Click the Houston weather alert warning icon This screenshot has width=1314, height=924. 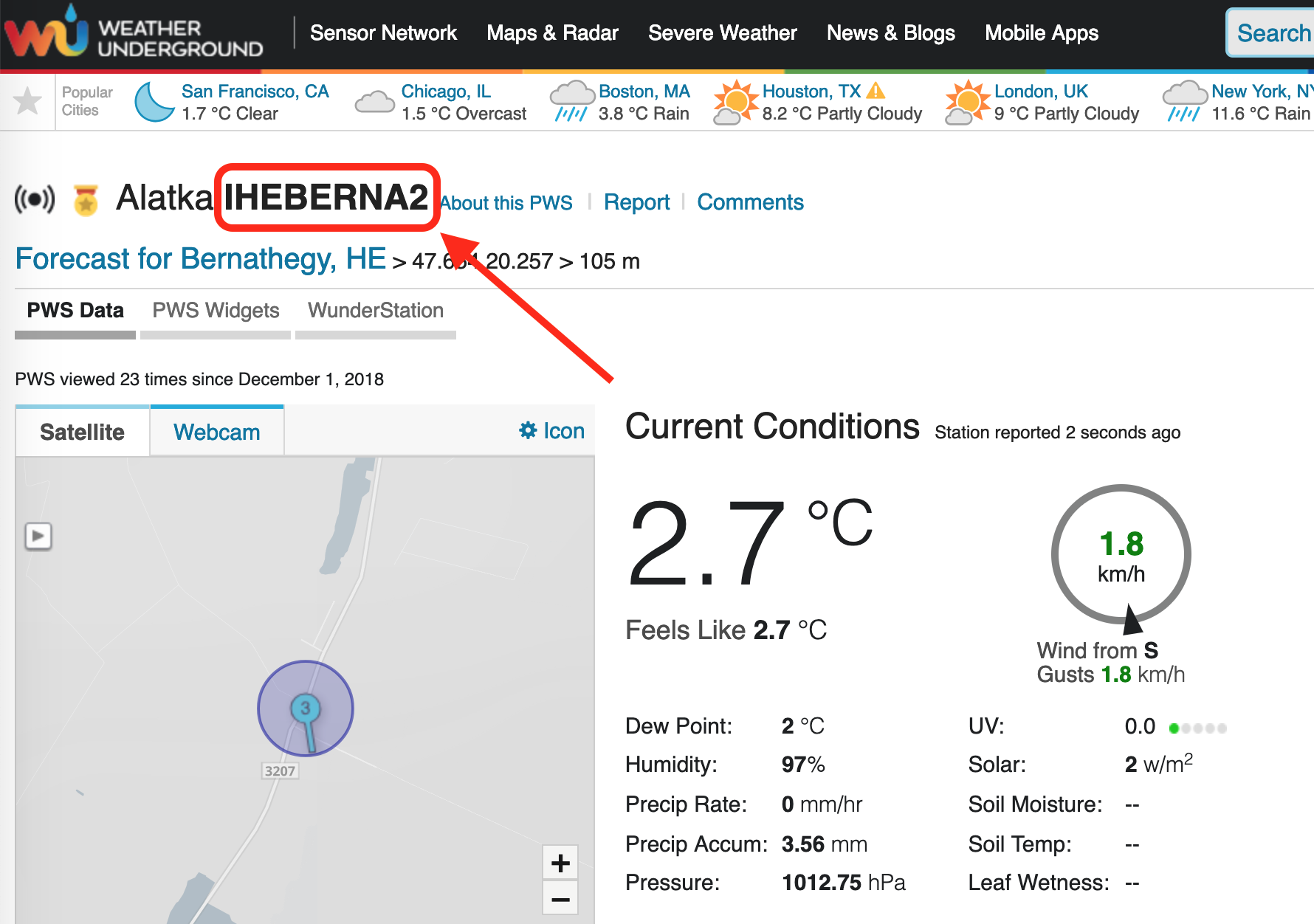click(876, 91)
